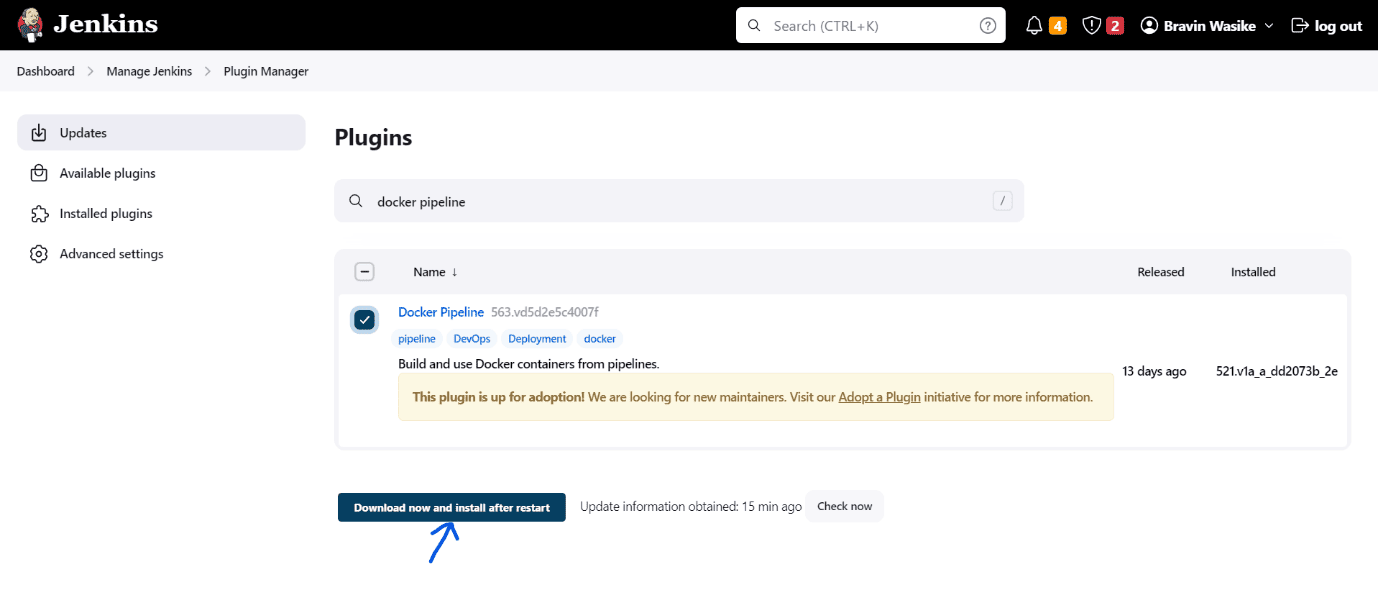Click the Installed plugins puzzle icon
The height and width of the screenshot is (590, 1378).
click(x=39, y=214)
